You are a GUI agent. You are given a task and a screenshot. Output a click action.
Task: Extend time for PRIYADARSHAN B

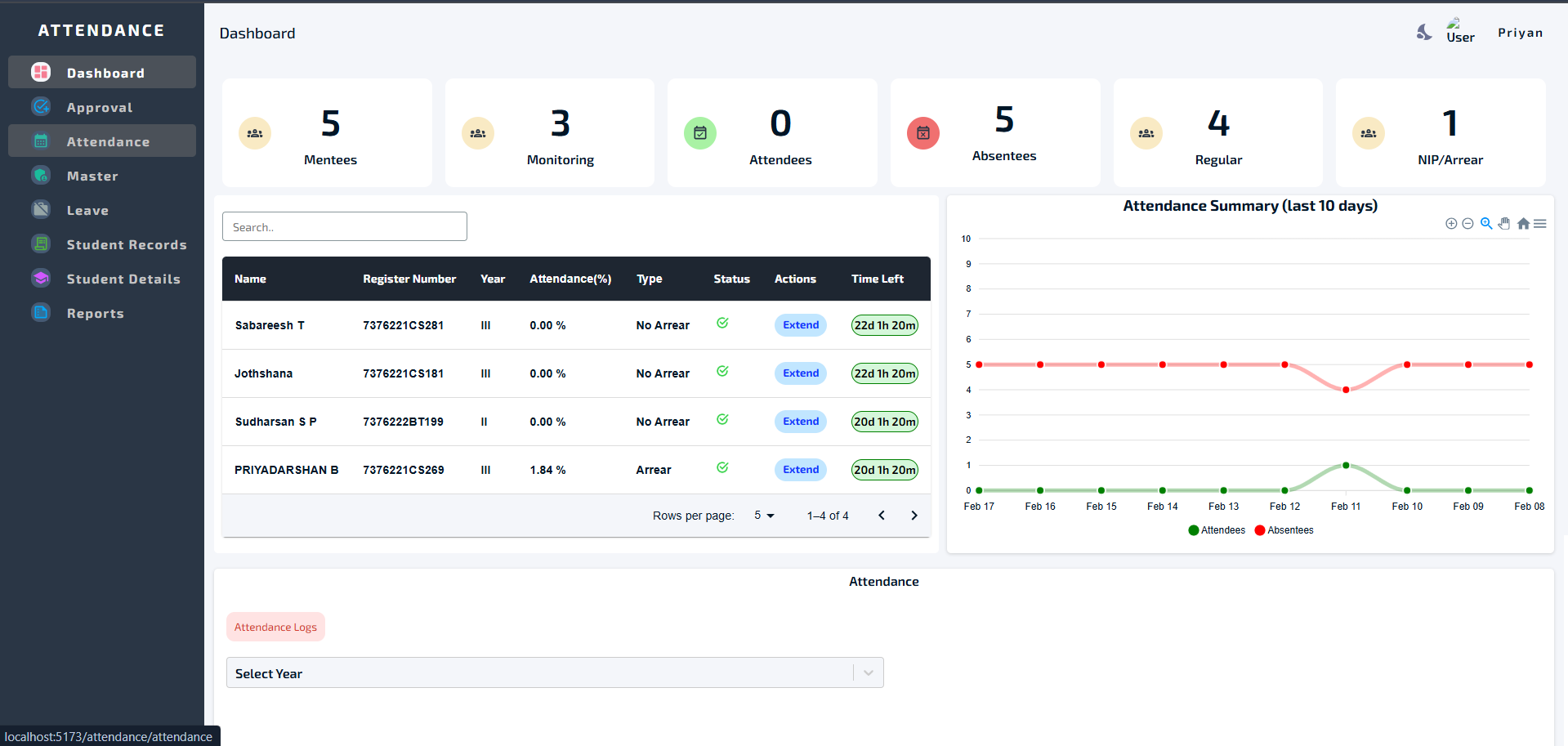click(801, 470)
